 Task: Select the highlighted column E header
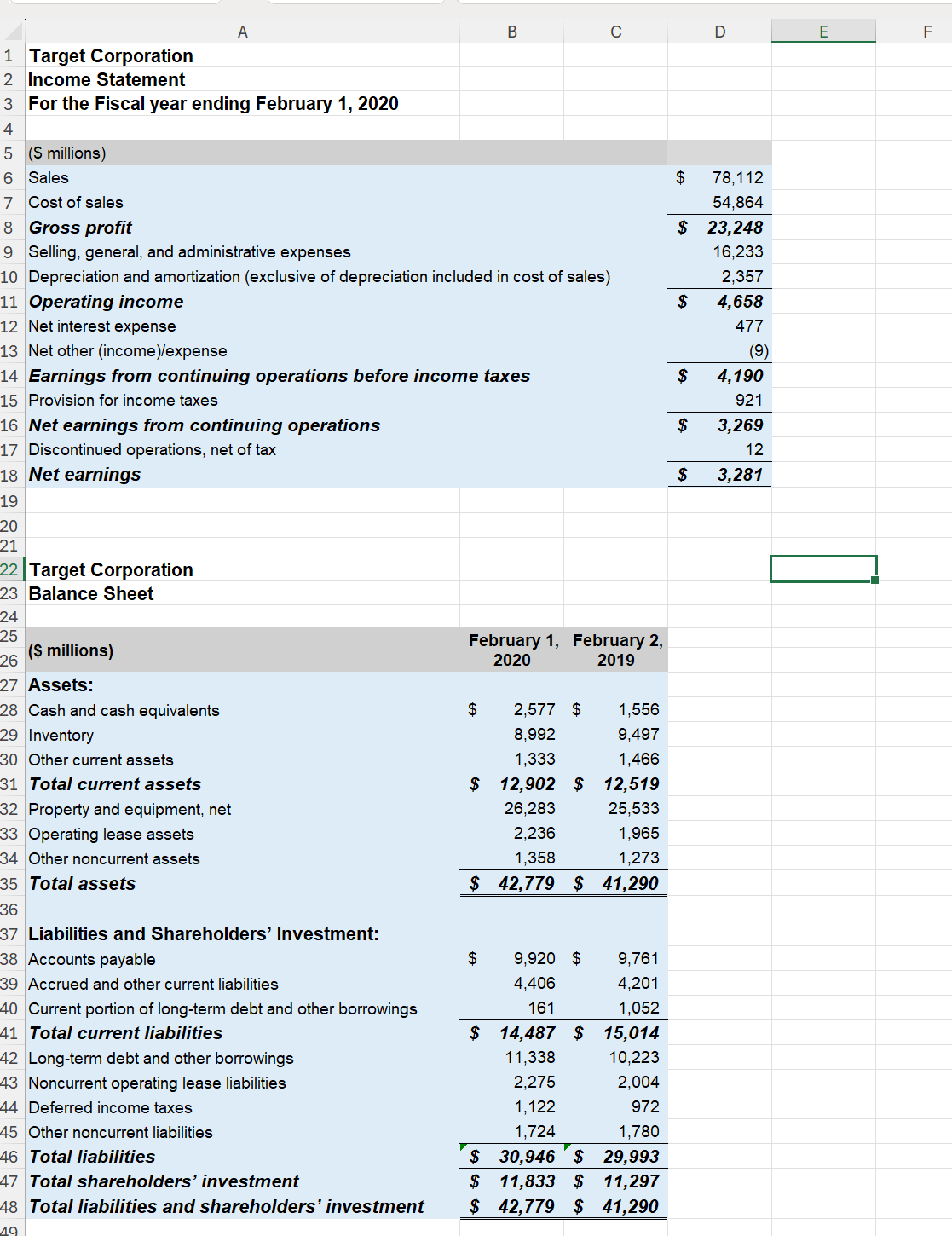823,32
